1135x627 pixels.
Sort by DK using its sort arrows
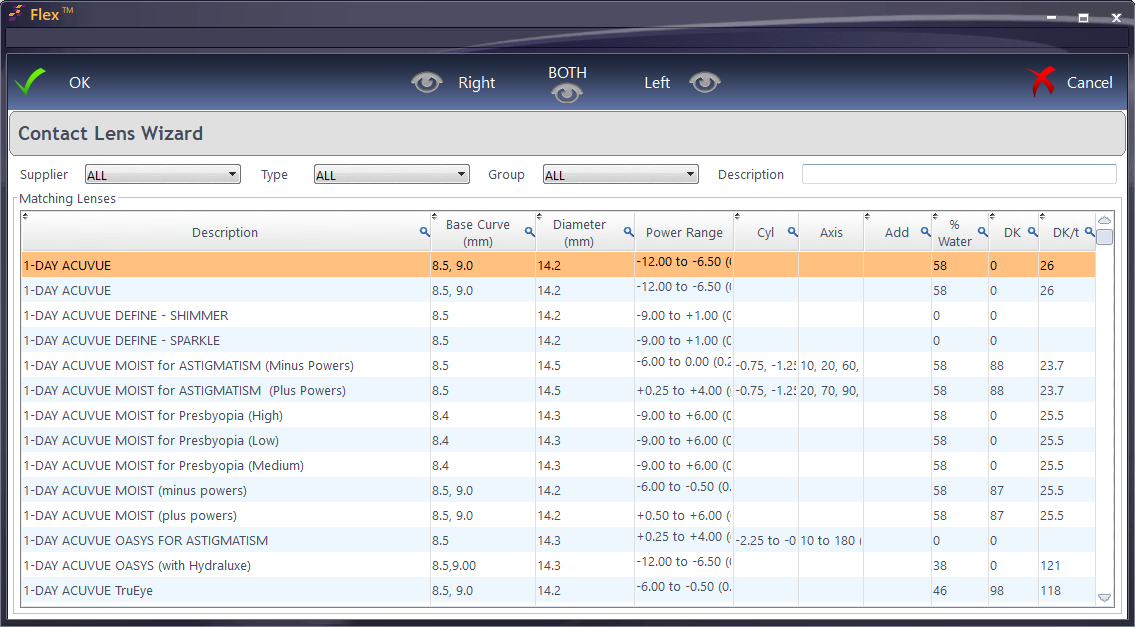992,216
